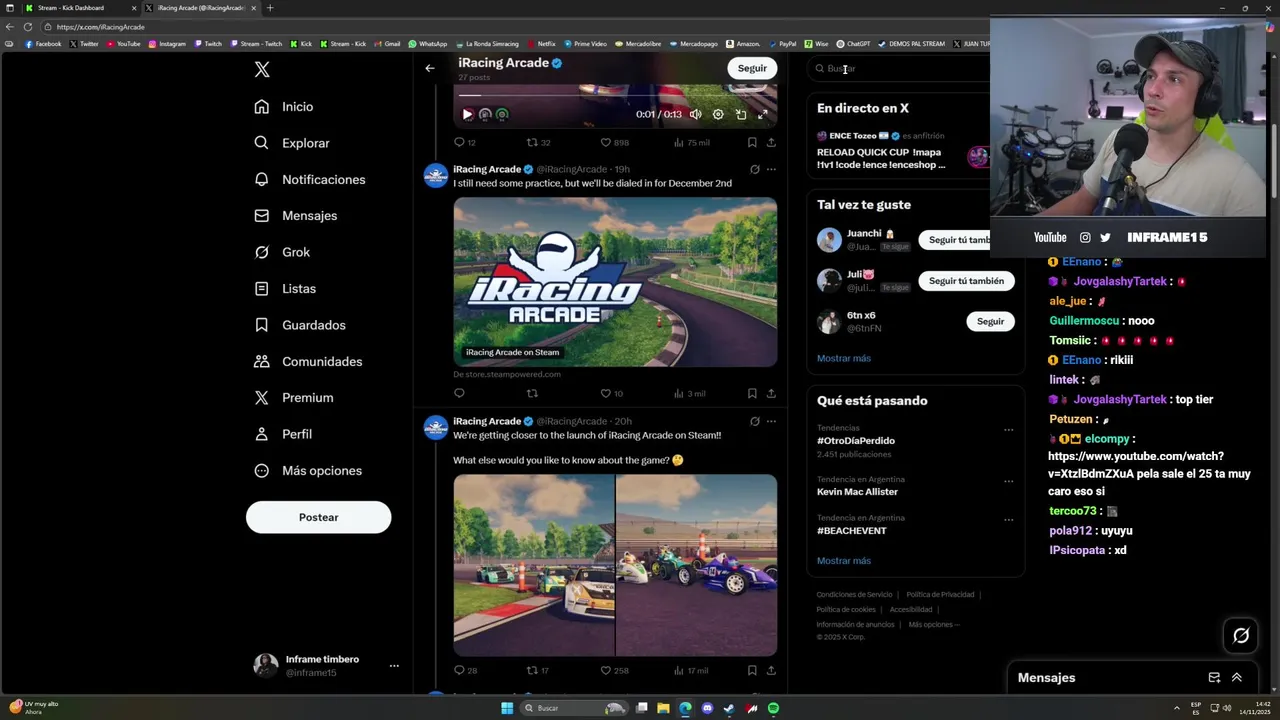Open Spotify from the taskbar
Image resolution: width=1280 pixels, height=720 pixels.
(x=773, y=708)
